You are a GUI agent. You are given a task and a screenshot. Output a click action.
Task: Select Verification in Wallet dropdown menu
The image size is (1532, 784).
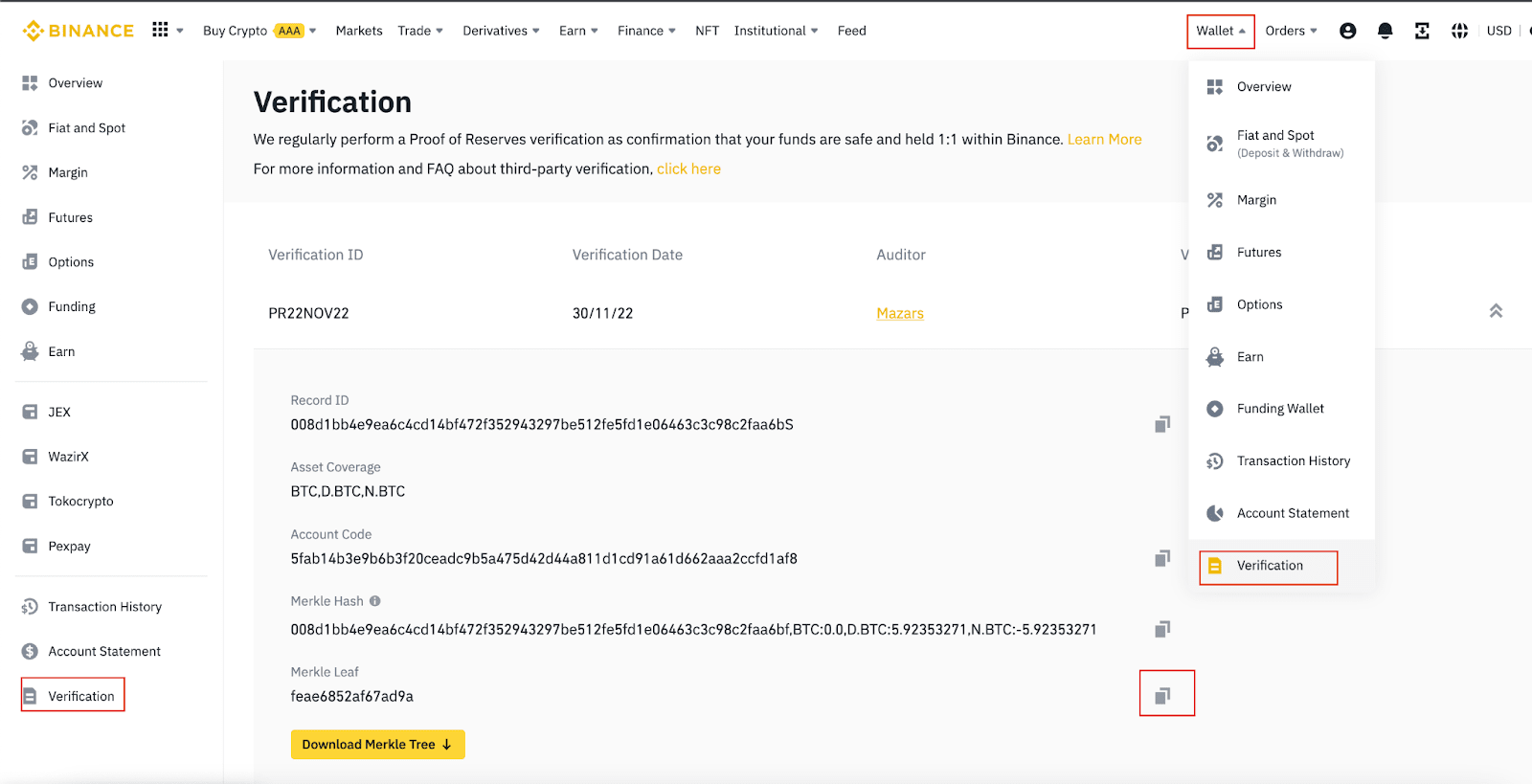(x=1269, y=566)
